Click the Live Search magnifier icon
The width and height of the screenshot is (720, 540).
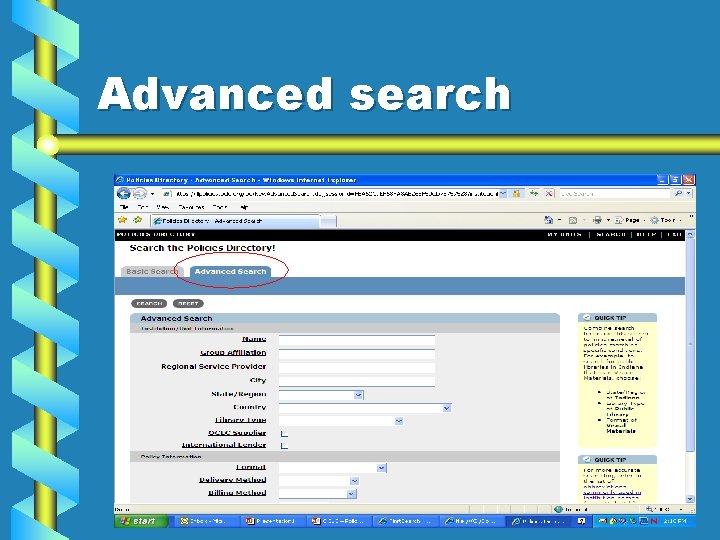click(x=678, y=193)
